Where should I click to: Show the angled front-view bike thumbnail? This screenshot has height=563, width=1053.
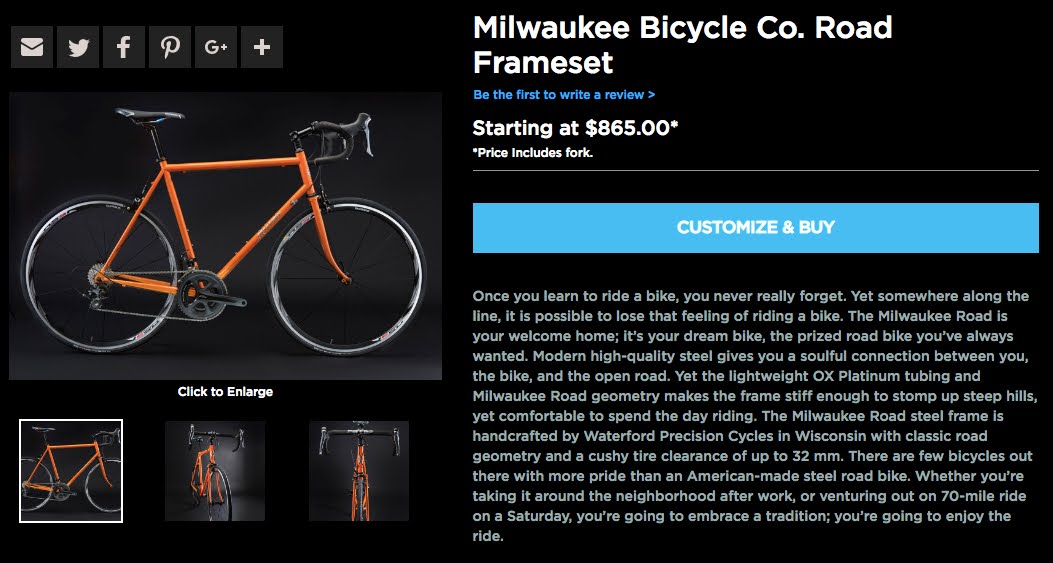pyautogui.click(x=215, y=471)
